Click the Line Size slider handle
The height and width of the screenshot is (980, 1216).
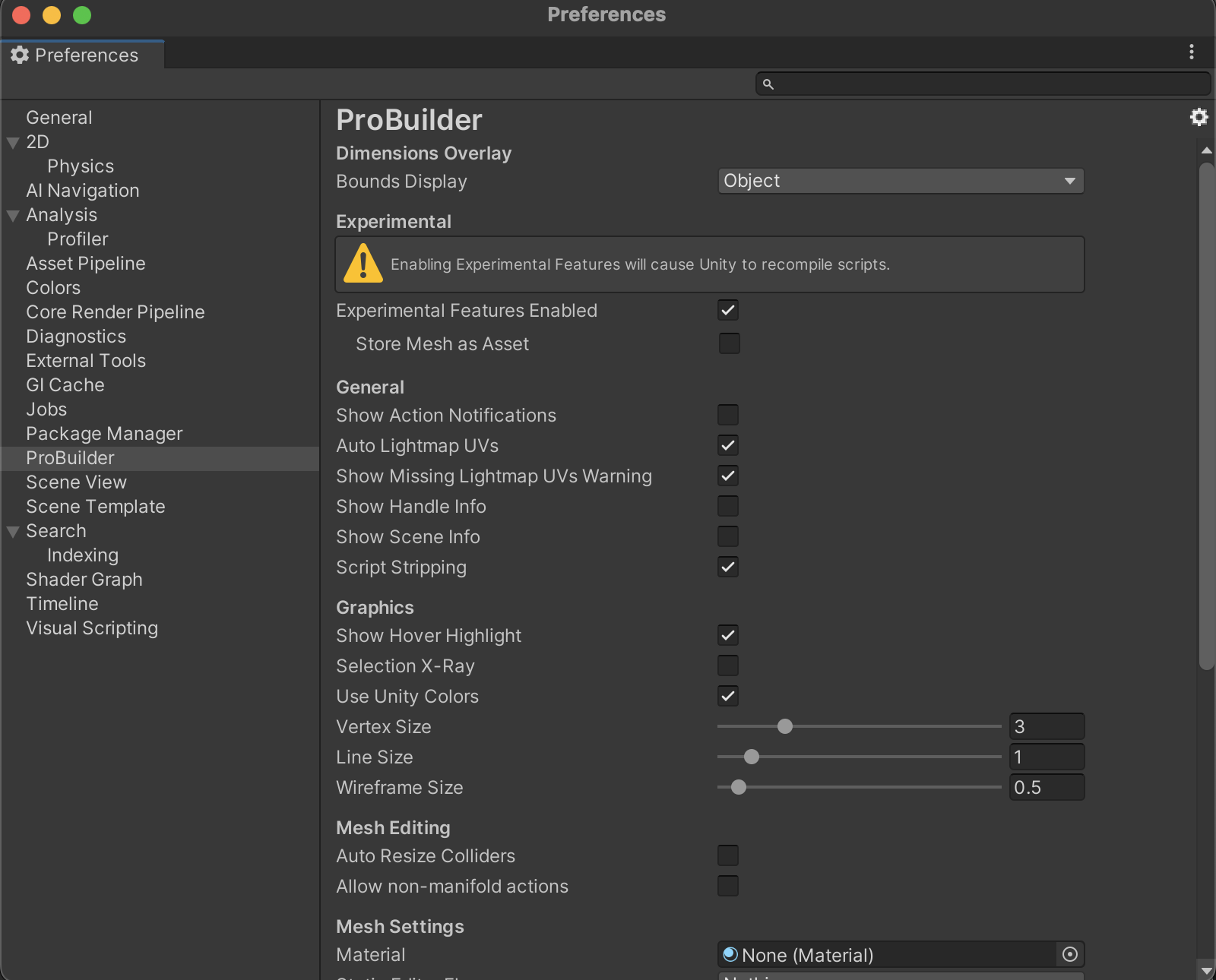point(752,757)
